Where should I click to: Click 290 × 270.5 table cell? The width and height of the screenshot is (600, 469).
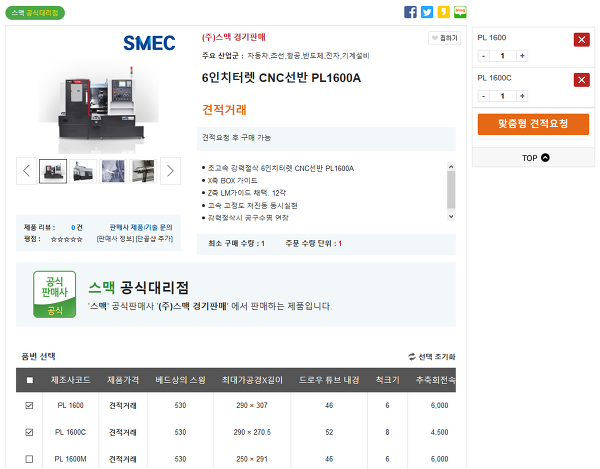point(252,432)
